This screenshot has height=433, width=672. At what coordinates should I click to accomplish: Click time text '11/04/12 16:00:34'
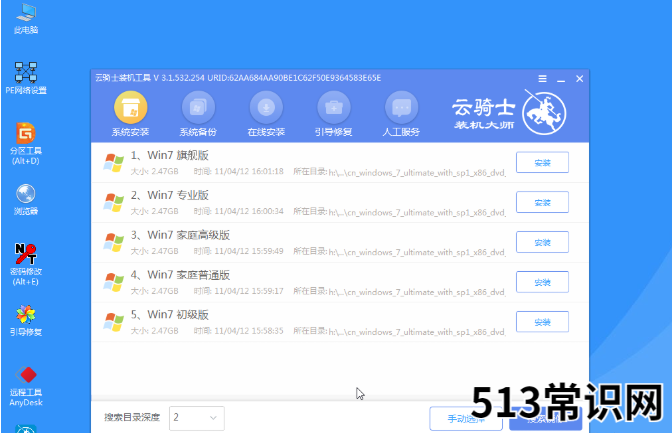click(x=249, y=211)
